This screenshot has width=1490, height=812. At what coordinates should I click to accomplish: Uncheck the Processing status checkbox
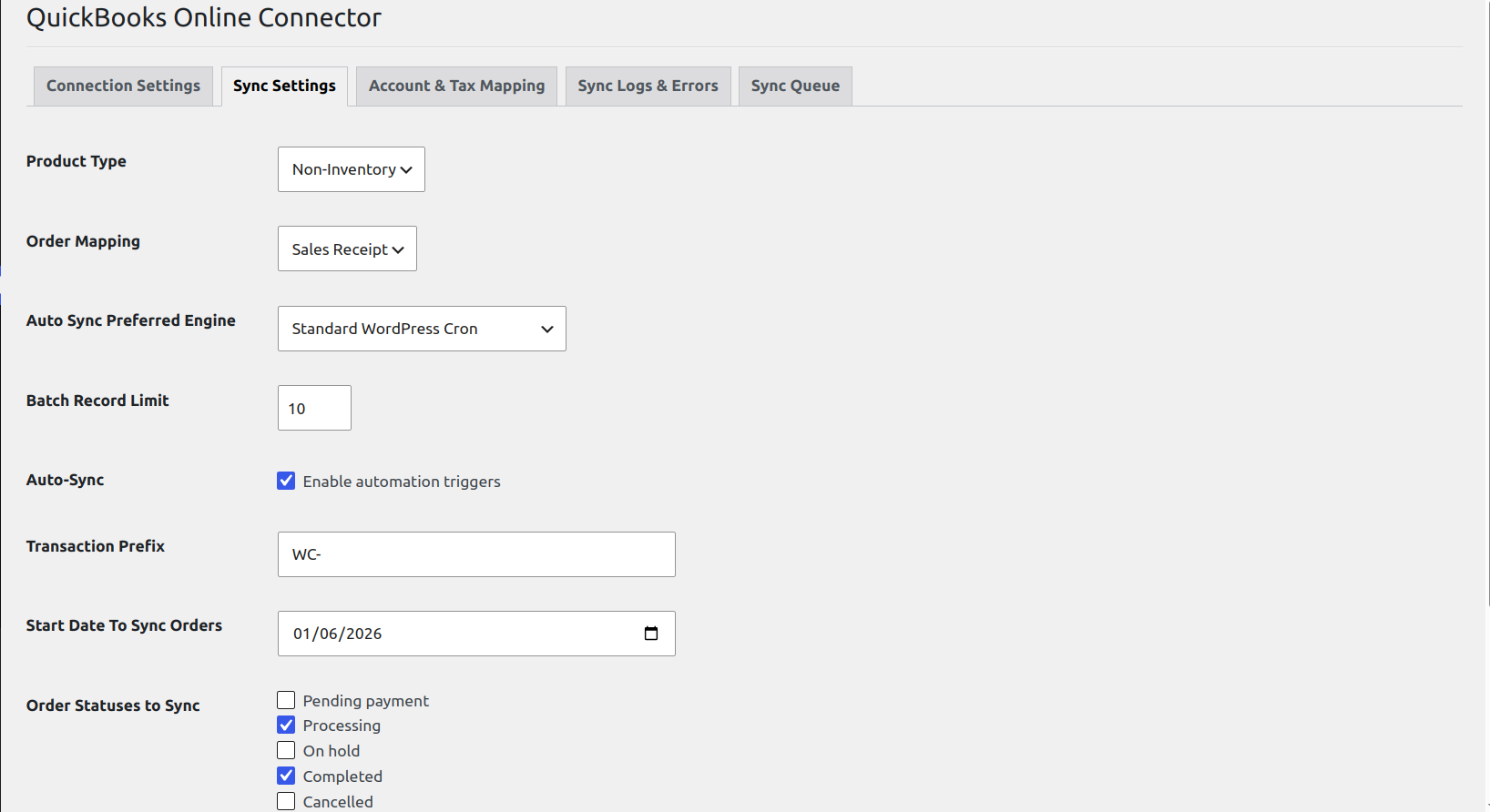tap(286, 725)
